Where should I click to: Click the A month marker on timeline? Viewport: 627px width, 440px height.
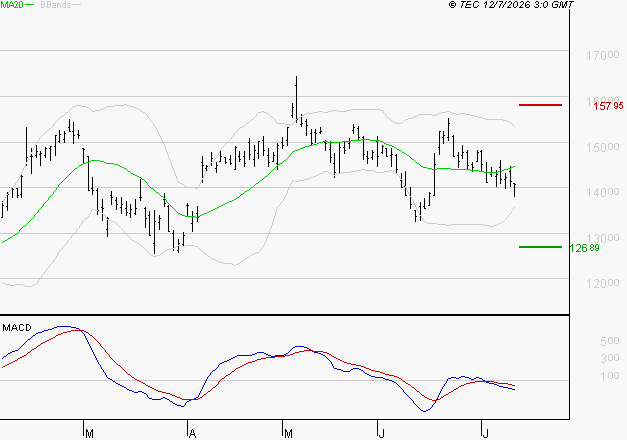pos(192,434)
